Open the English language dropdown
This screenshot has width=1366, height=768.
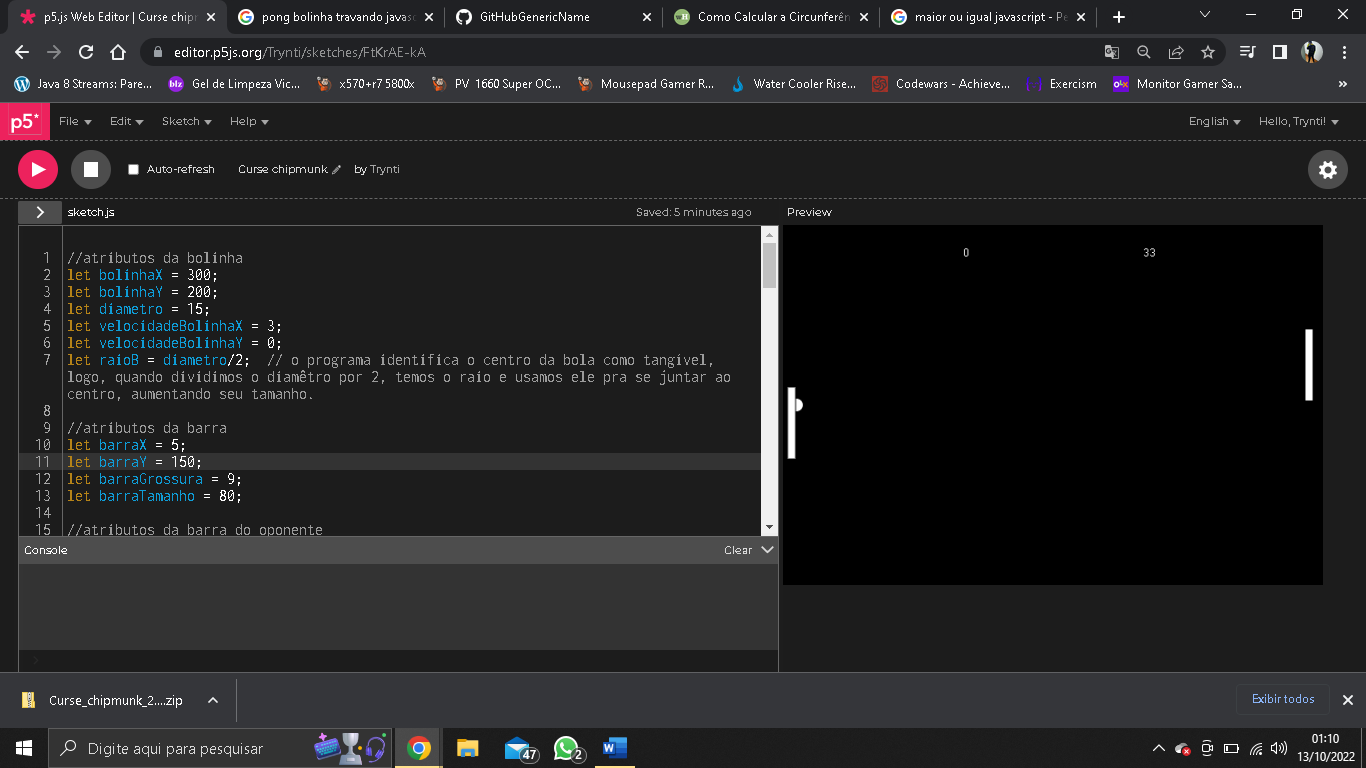[x=1214, y=121]
